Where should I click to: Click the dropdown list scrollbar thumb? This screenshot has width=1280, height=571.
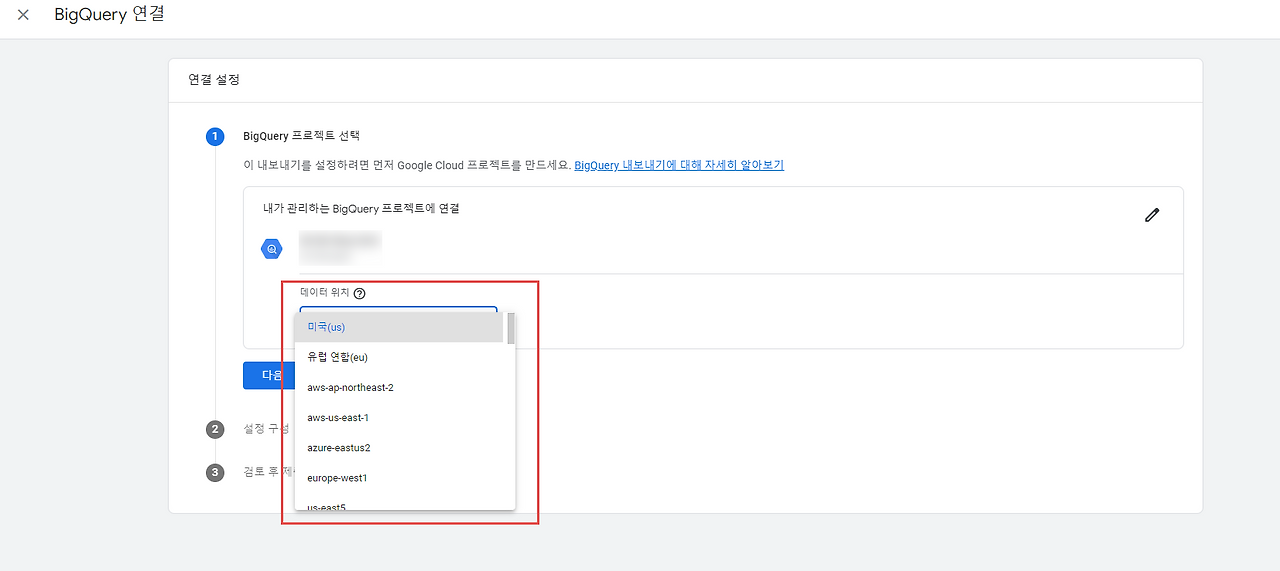coord(511,328)
